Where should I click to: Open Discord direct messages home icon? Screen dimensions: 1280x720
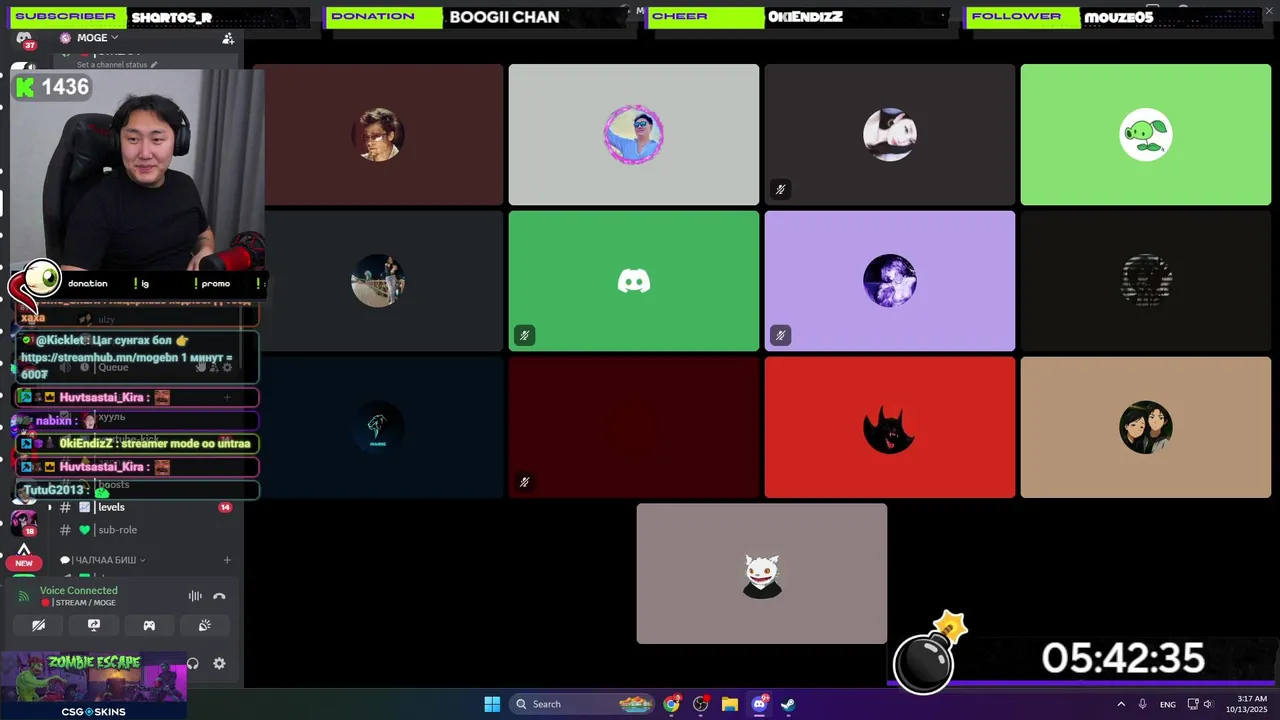(x=24, y=38)
